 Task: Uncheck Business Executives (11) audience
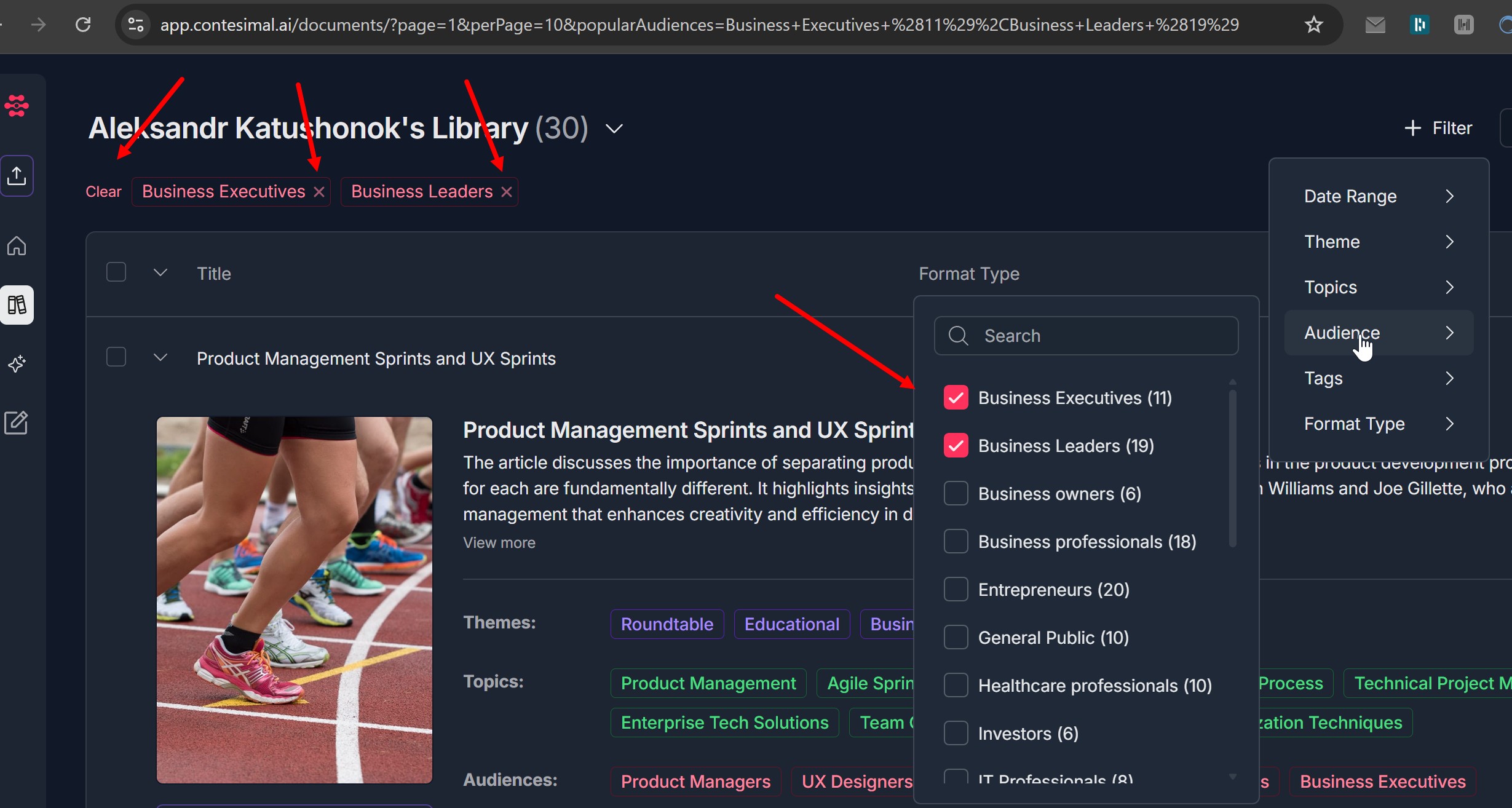pos(956,398)
